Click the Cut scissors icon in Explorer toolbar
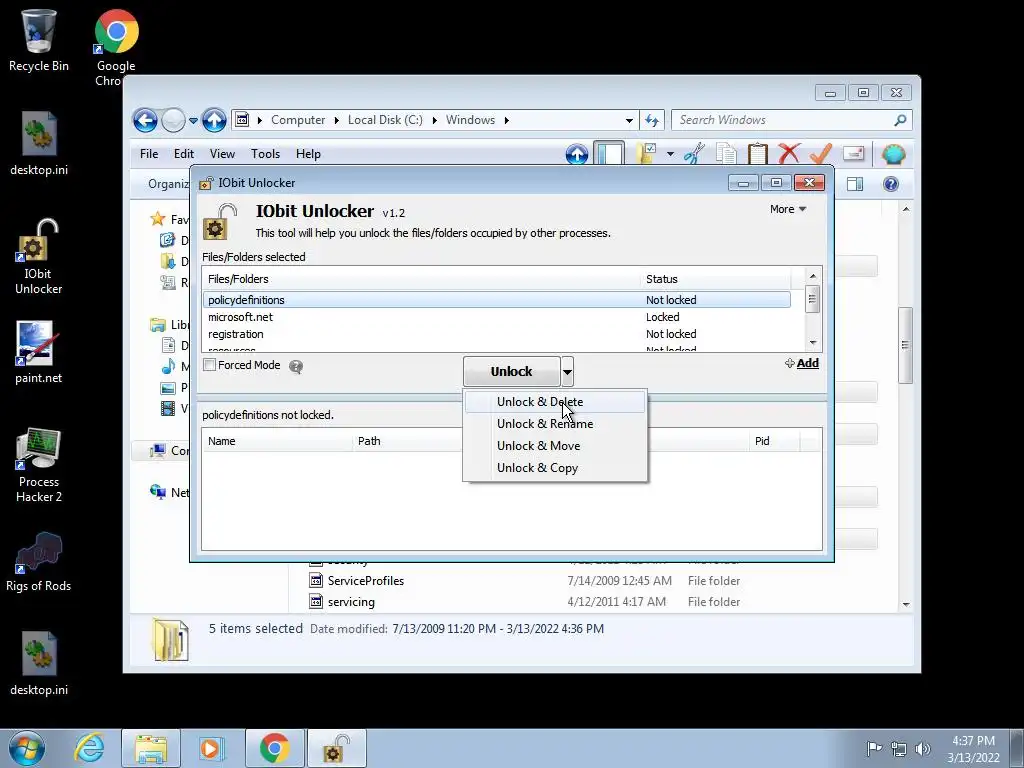 click(694, 154)
